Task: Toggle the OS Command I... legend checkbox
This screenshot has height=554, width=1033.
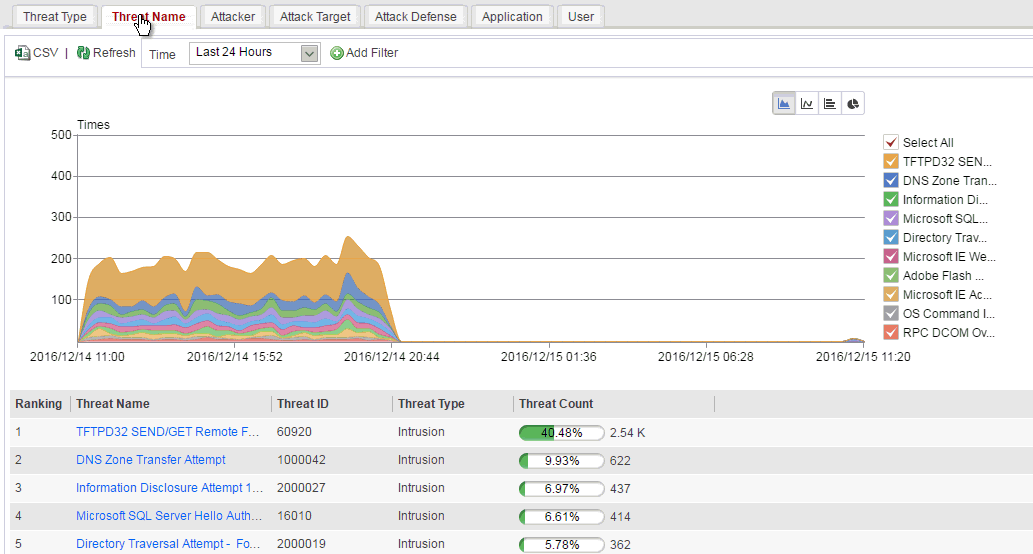Action: click(x=891, y=314)
